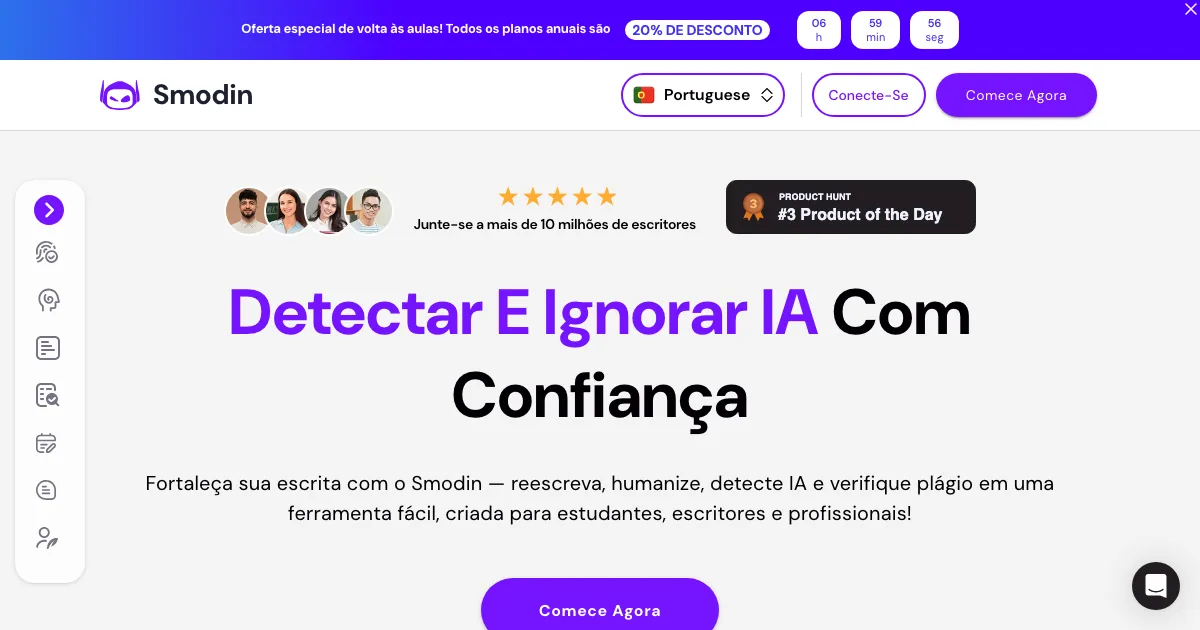The width and height of the screenshot is (1200, 630).
Task: Open the round text bubble icon in the sidebar
Action: [x=47, y=490]
